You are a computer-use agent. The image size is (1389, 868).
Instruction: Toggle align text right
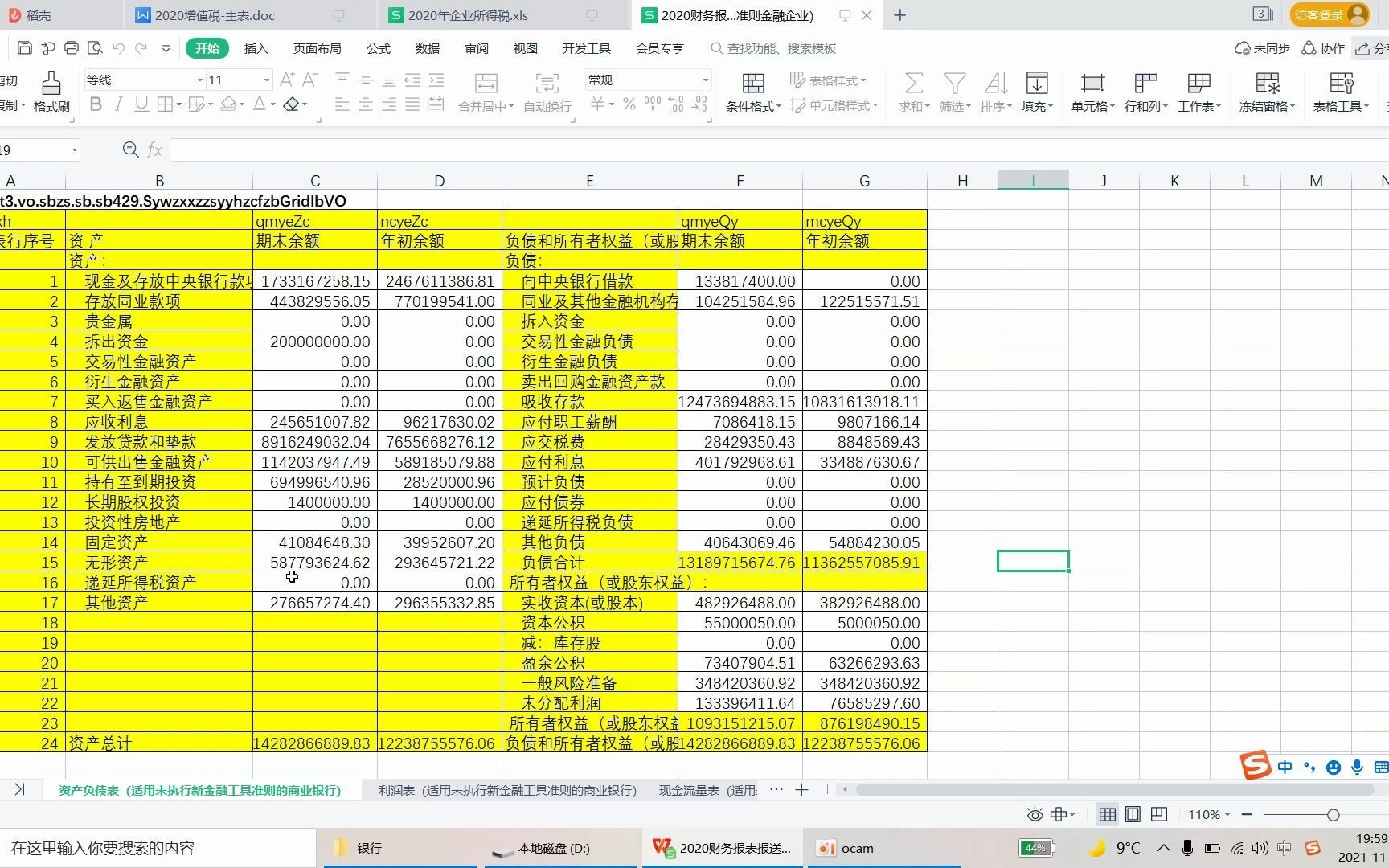(389, 104)
